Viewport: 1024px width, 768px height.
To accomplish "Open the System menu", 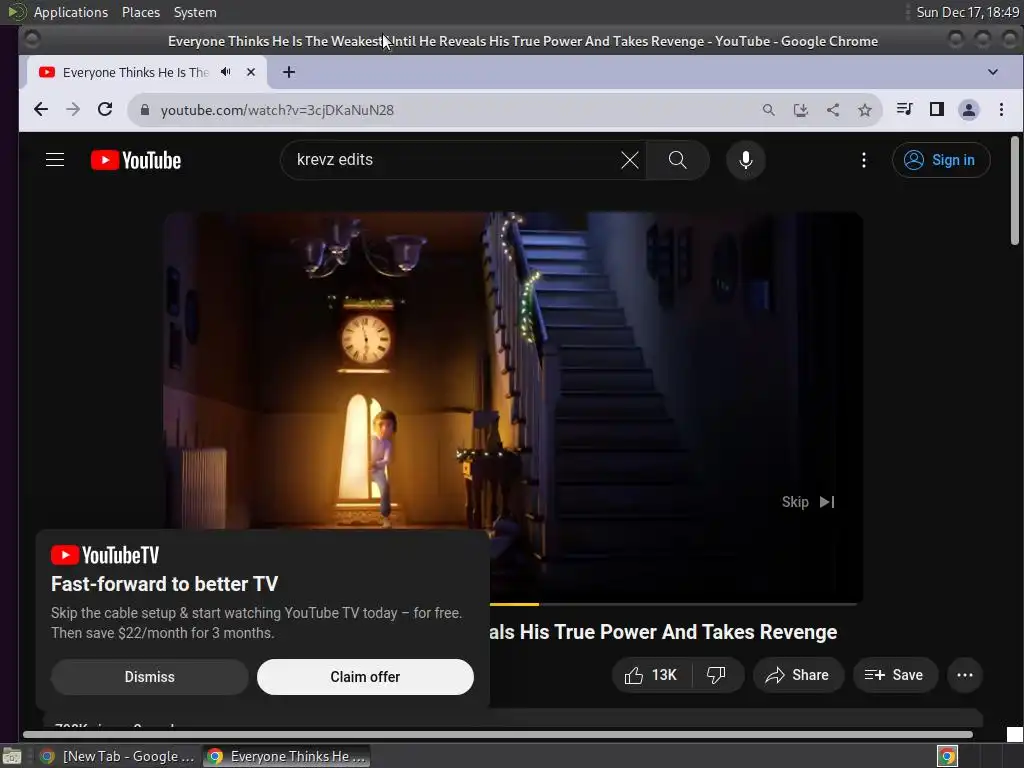I will coord(195,12).
